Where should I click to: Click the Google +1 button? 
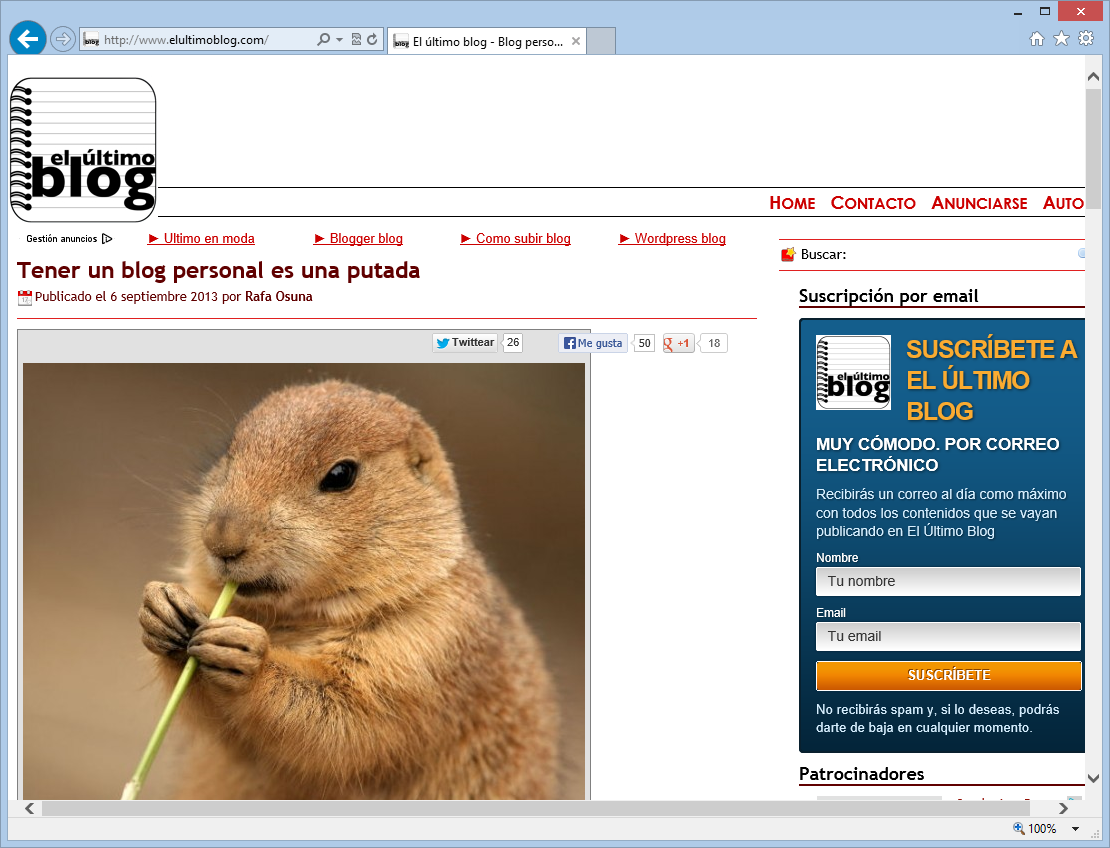tap(678, 343)
